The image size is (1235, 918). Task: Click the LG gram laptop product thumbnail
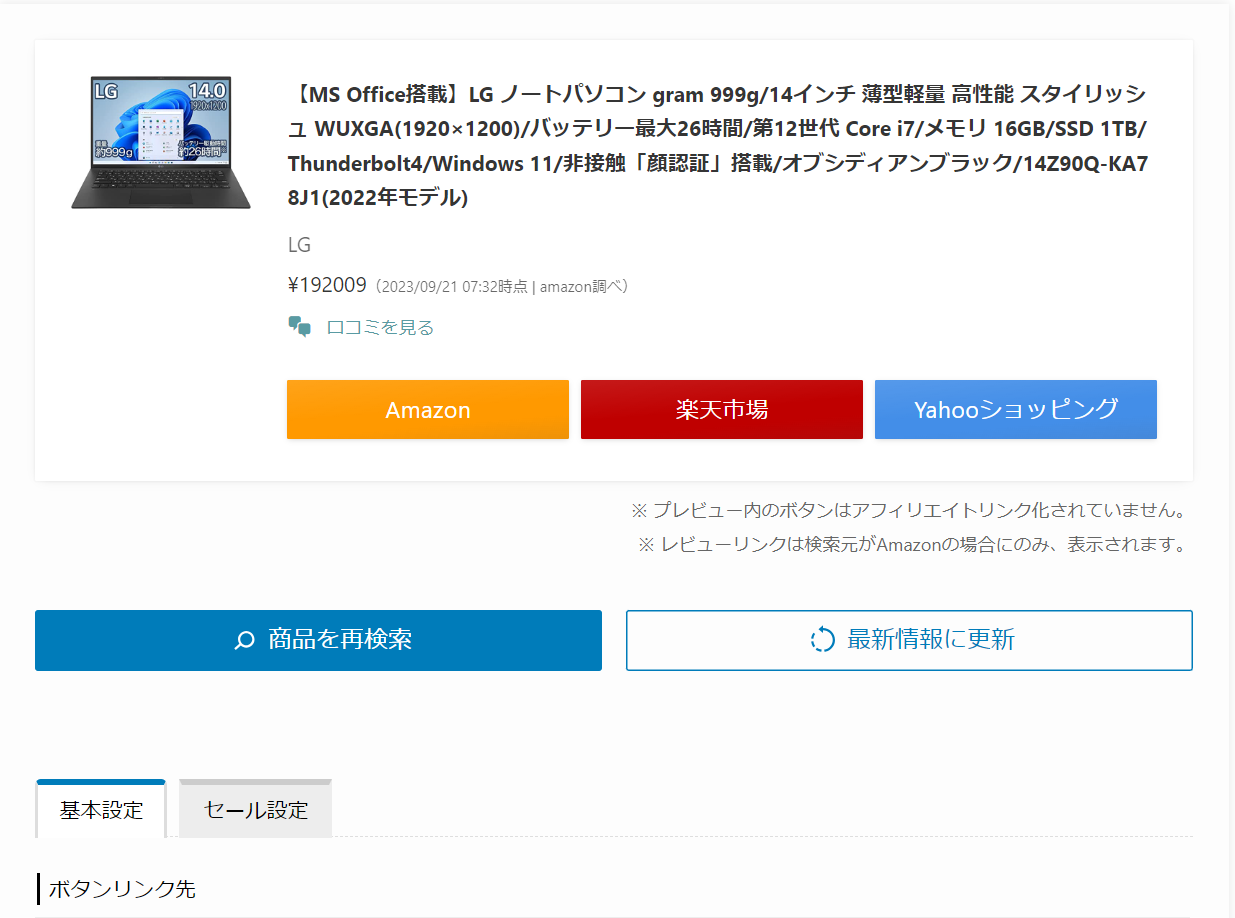click(162, 142)
